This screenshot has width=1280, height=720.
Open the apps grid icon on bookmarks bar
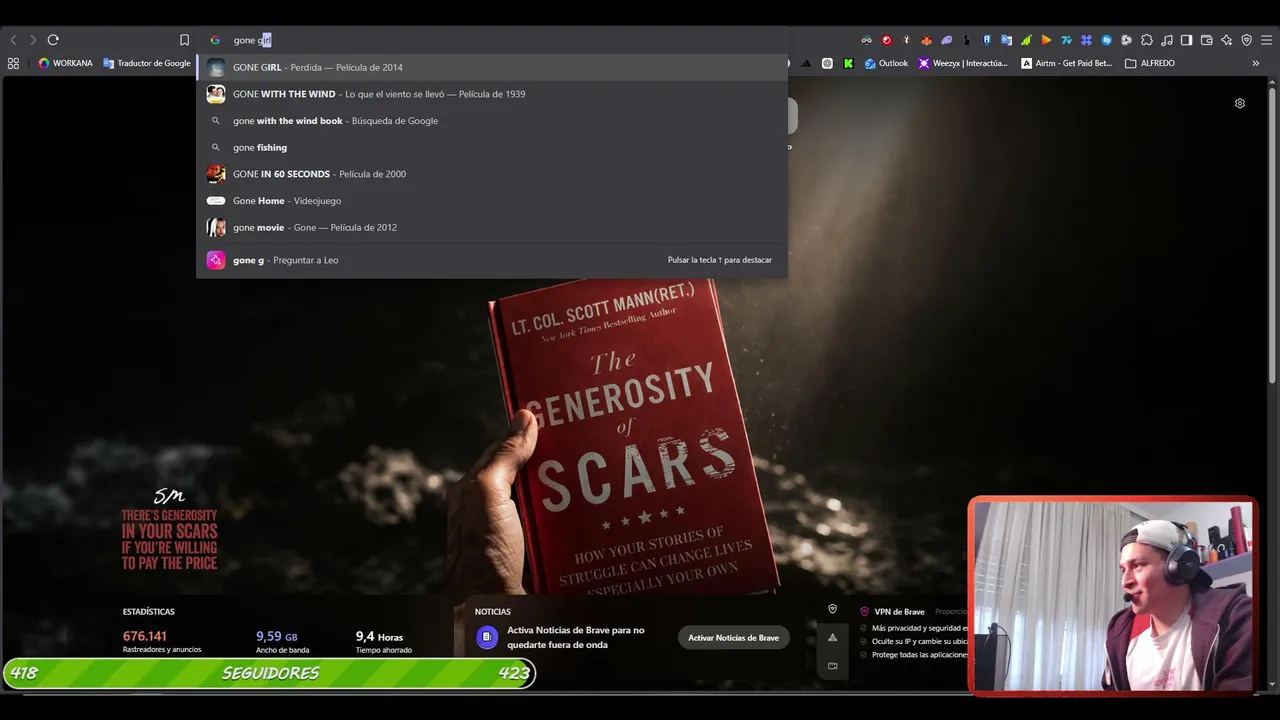pos(13,63)
